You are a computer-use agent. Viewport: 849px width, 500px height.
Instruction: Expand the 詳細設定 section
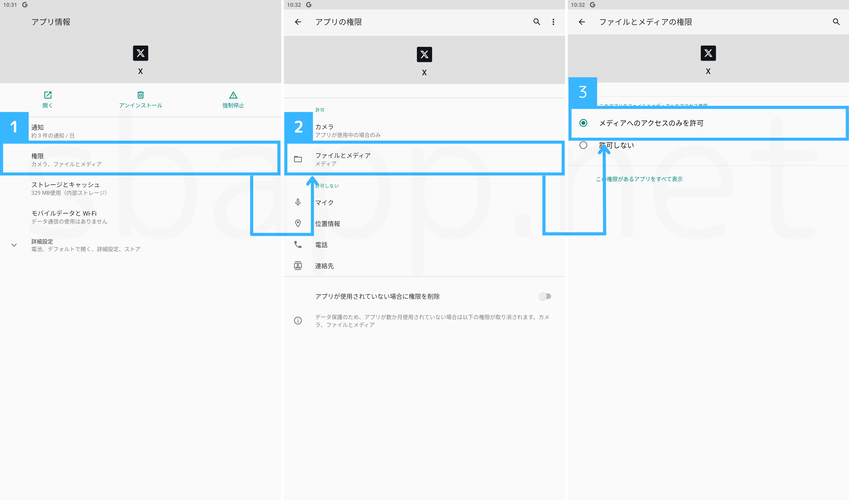coord(14,245)
